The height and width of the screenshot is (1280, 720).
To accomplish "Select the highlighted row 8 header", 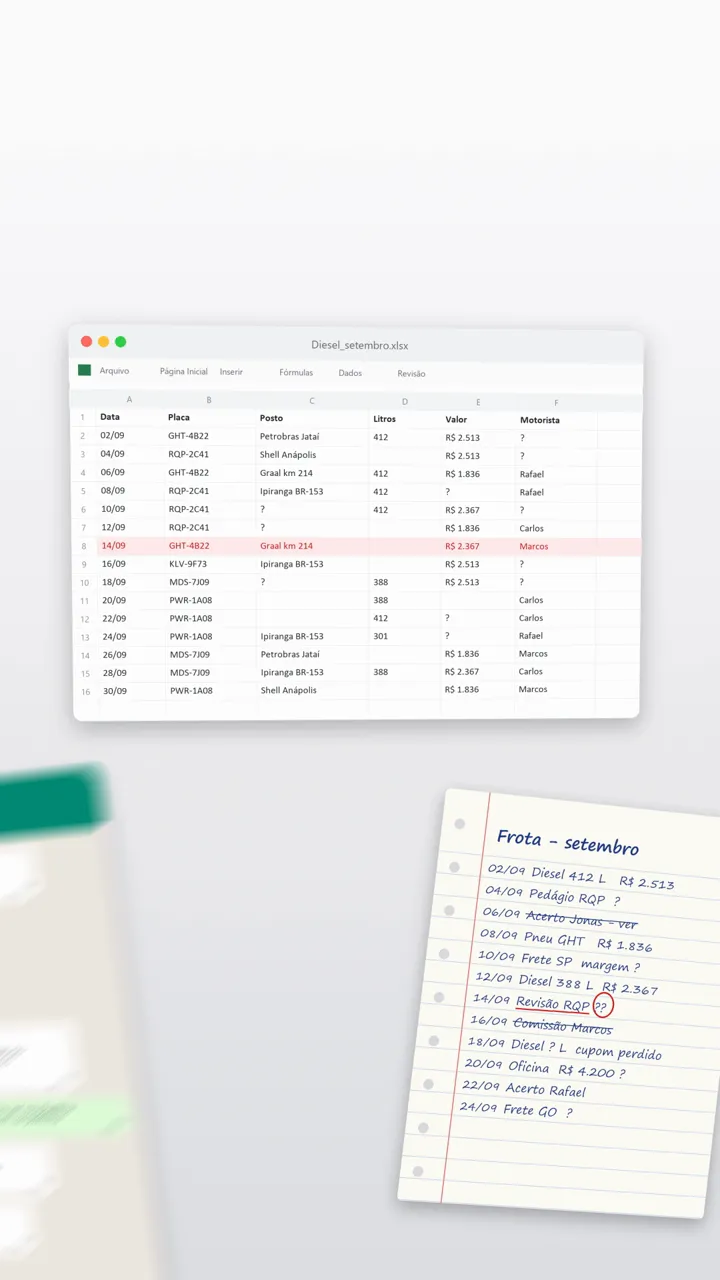I will pyautogui.click(x=84, y=546).
